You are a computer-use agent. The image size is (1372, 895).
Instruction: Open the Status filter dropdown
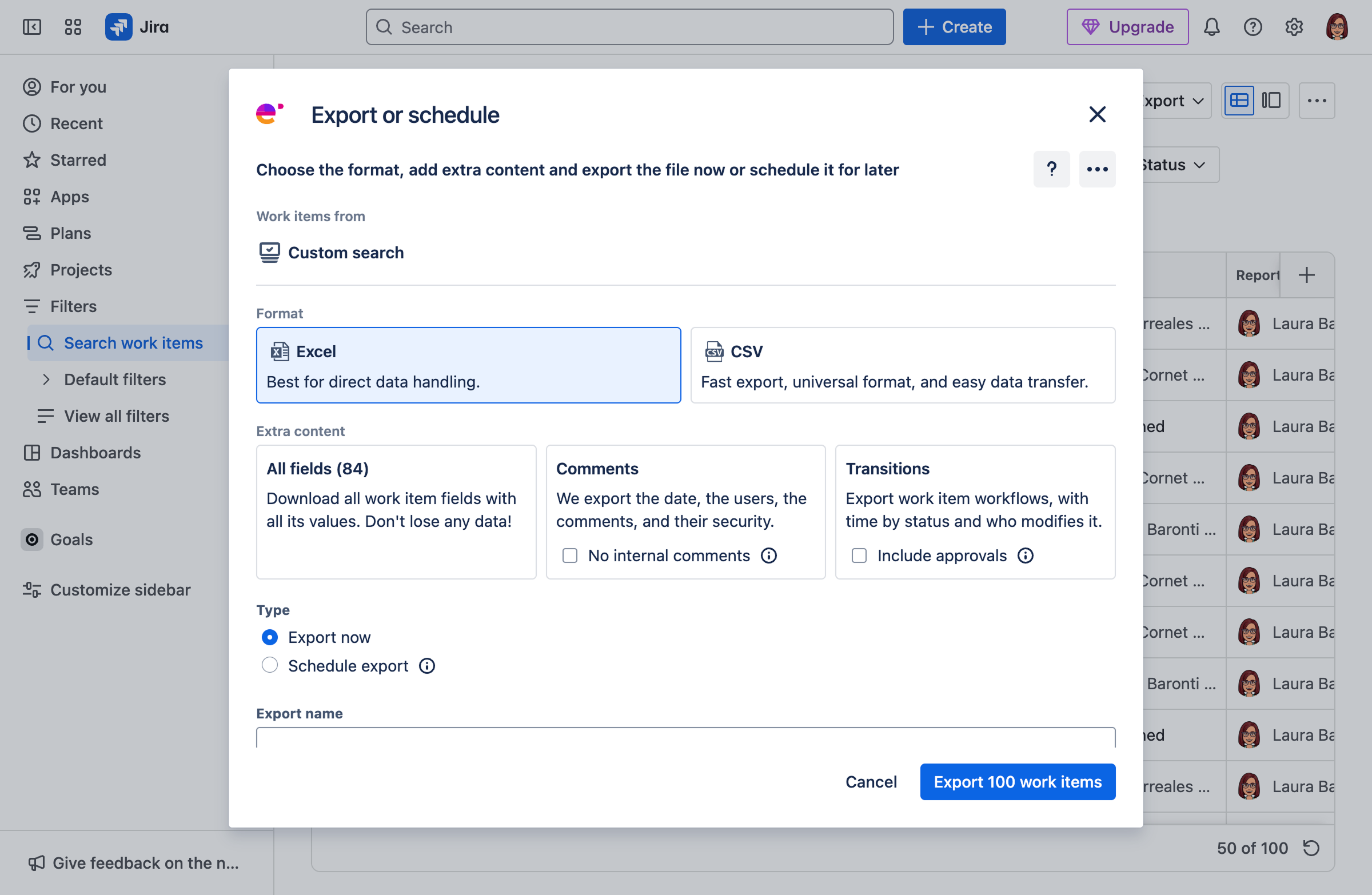[1180, 165]
